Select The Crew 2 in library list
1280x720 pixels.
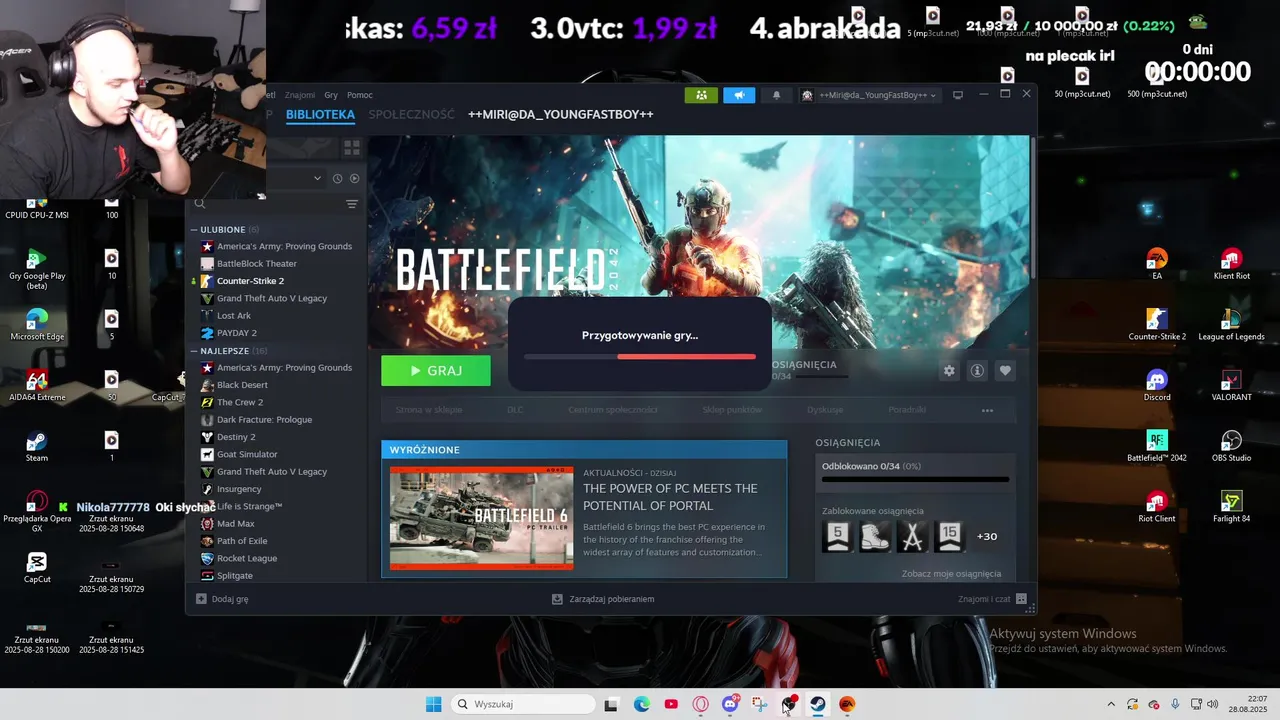click(240, 402)
